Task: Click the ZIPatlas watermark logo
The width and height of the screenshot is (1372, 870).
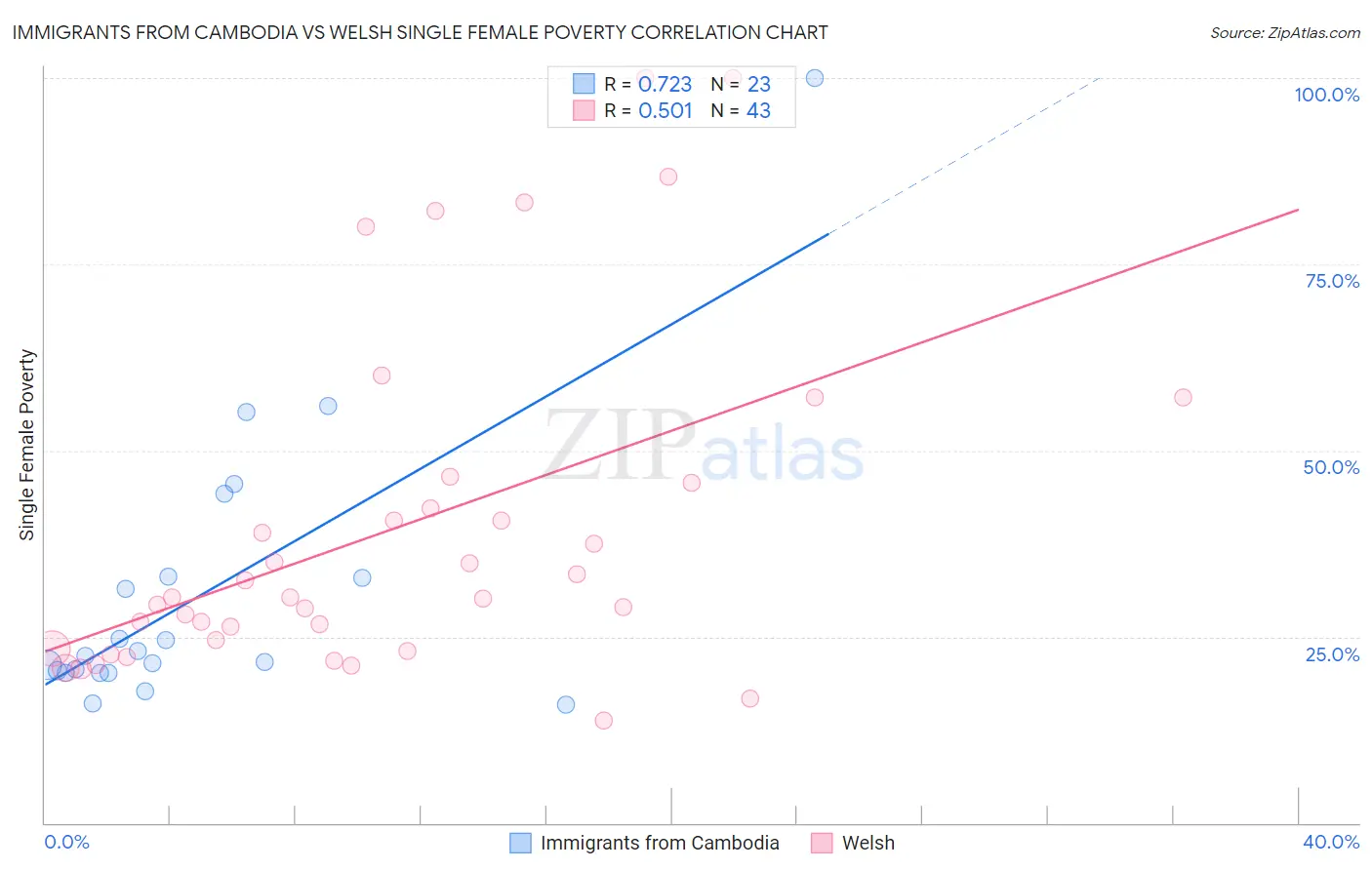Action: tap(705, 446)
